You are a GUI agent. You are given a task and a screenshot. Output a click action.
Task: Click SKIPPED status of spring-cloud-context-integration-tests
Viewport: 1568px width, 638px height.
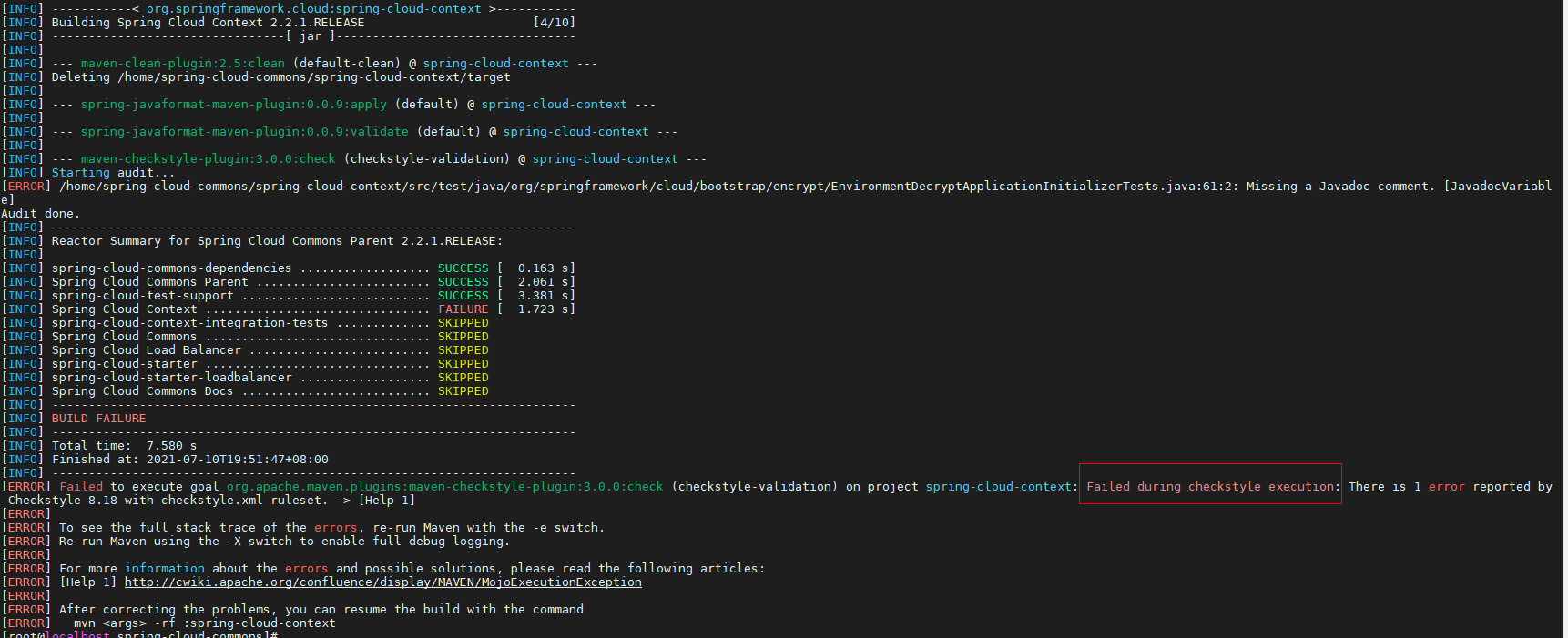(463, 323)
